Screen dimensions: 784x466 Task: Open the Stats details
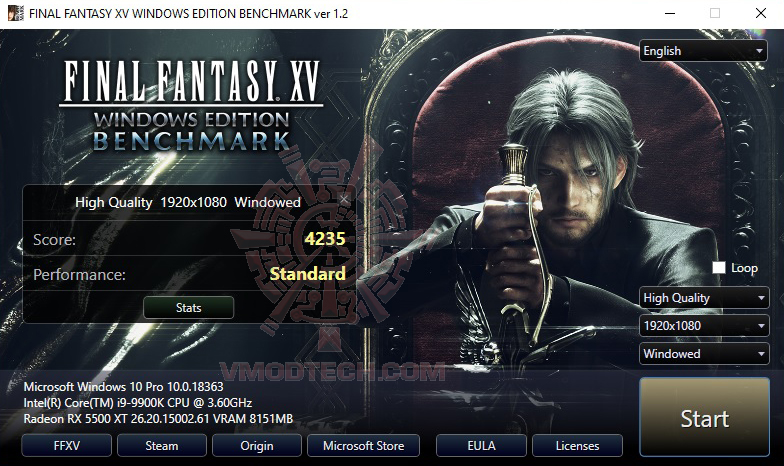[x=188, y=308]
